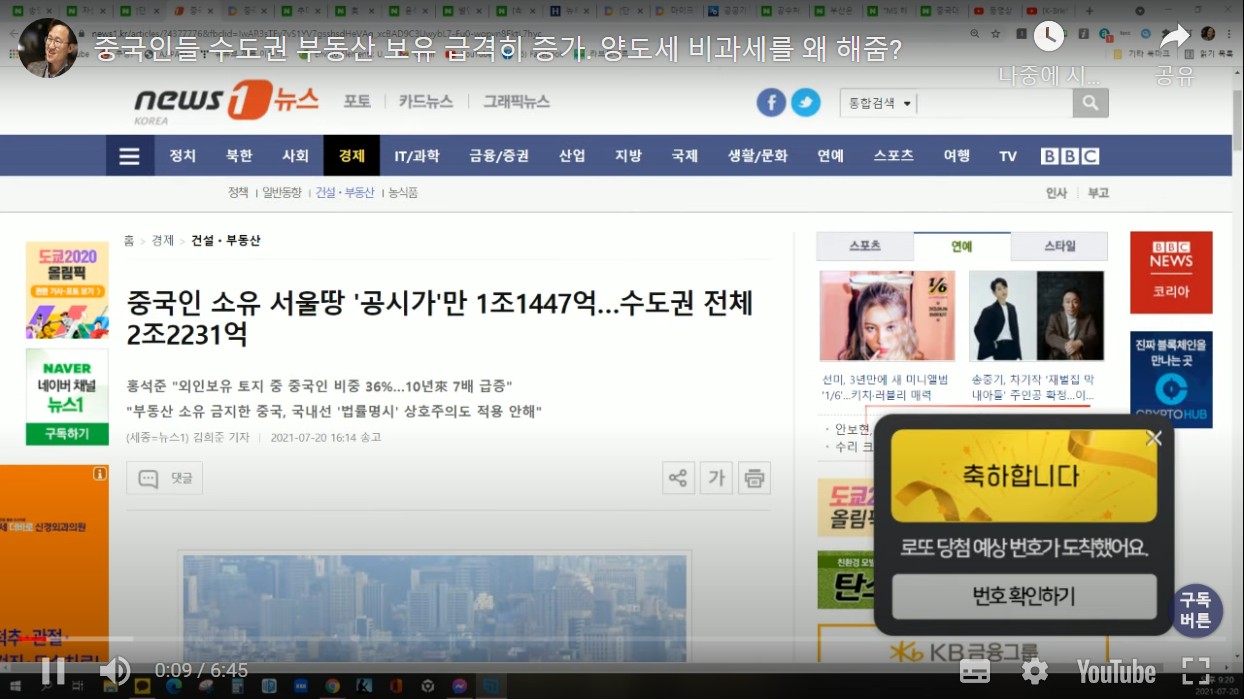Screen dimensions: 1244x699
Task: Click the Twitter icon in the header
Action: click(806, 102)
